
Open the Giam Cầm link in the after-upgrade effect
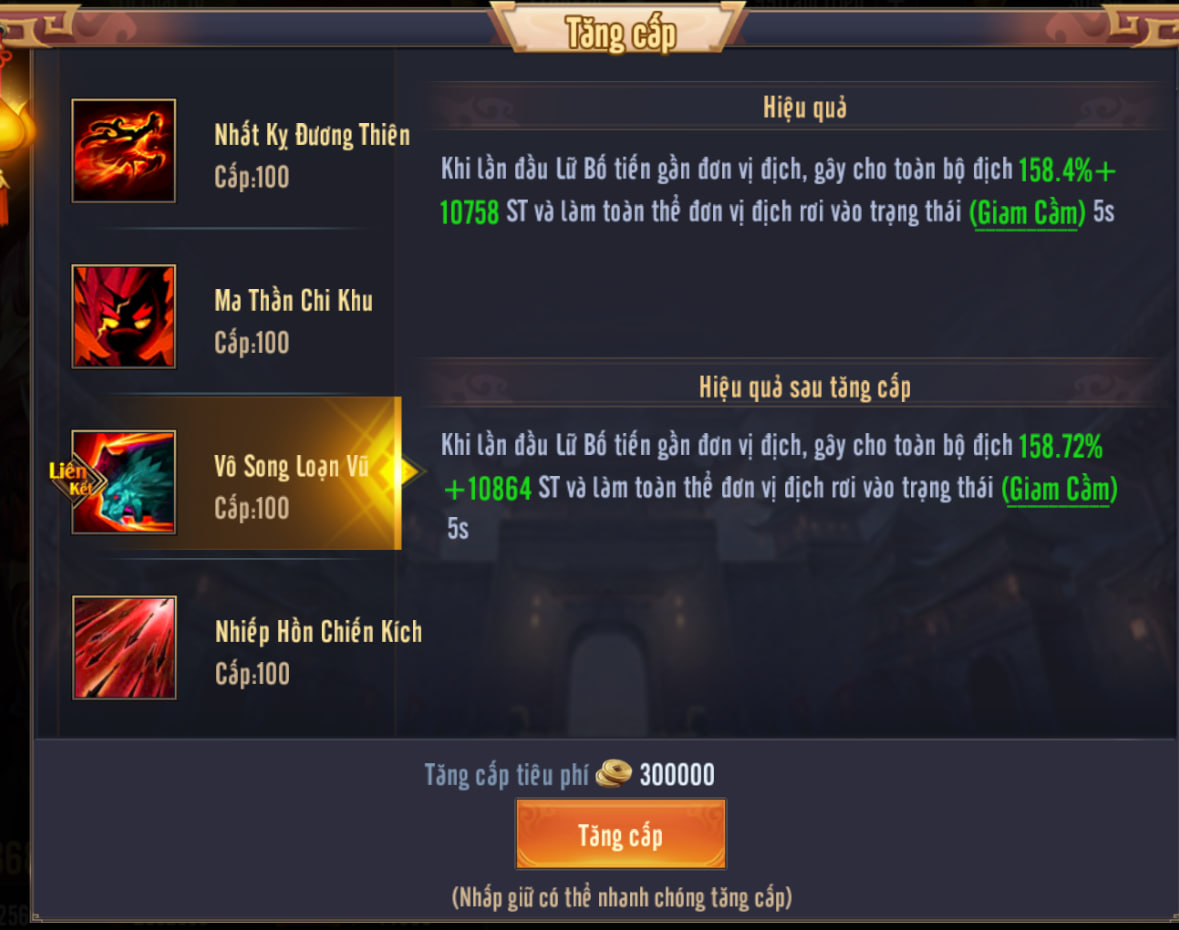pos(1059,490)
